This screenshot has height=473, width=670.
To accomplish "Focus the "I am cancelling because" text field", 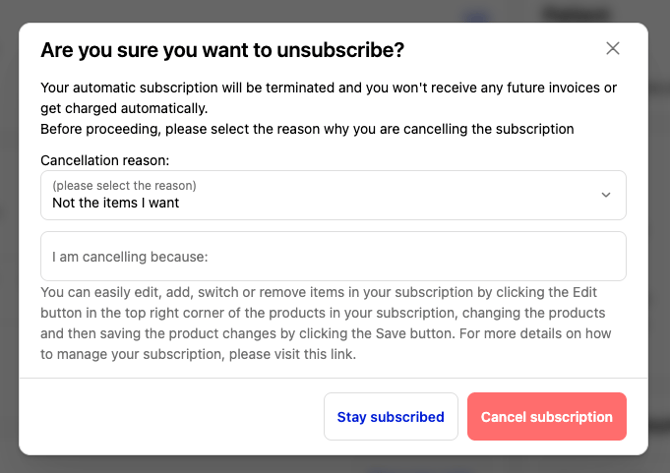I will click(333, 257).
